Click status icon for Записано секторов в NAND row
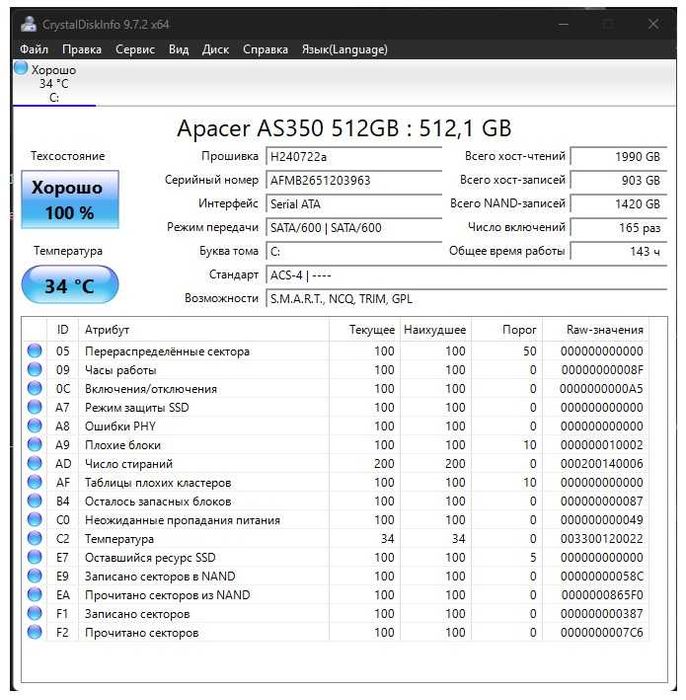Image resolution: width=686 pixels, height=700 pixels. pyautogui.click(x=34, y=576)
